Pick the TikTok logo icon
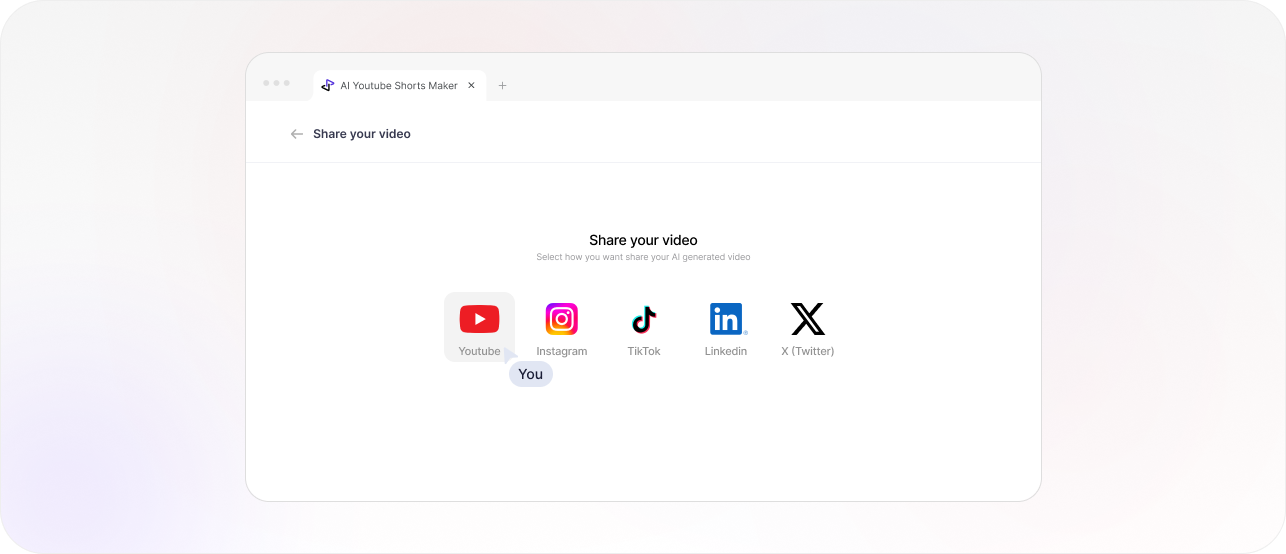1286x554 pixels. (x=644, y=320)
